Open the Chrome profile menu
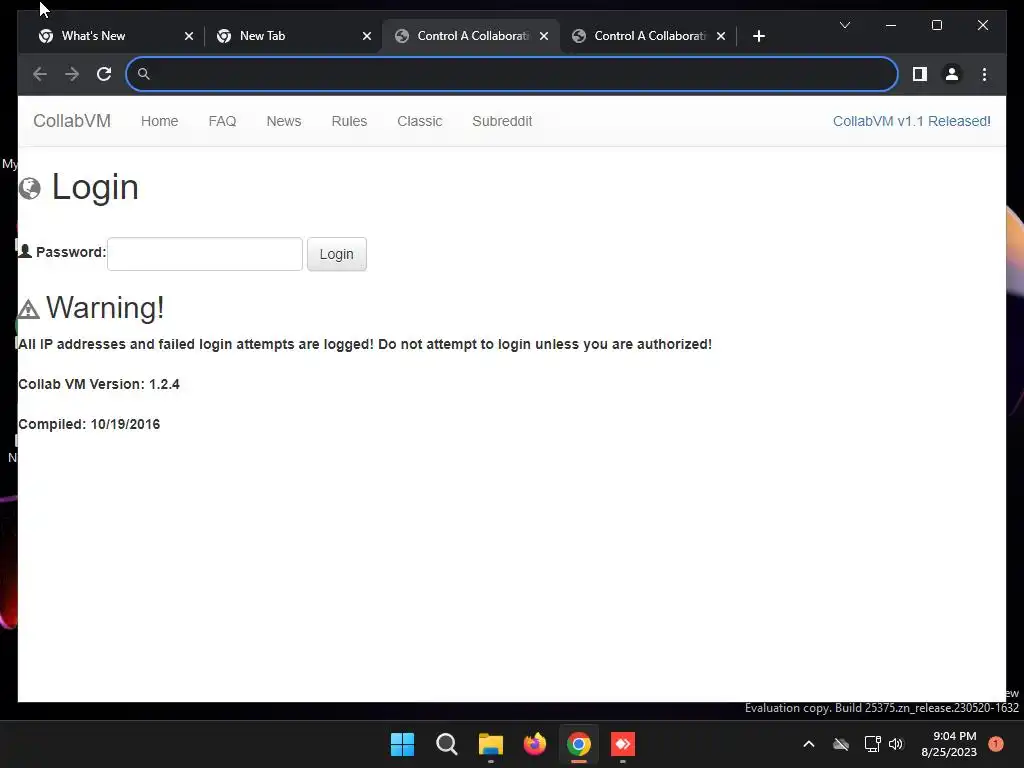 (x=952, y=74)
